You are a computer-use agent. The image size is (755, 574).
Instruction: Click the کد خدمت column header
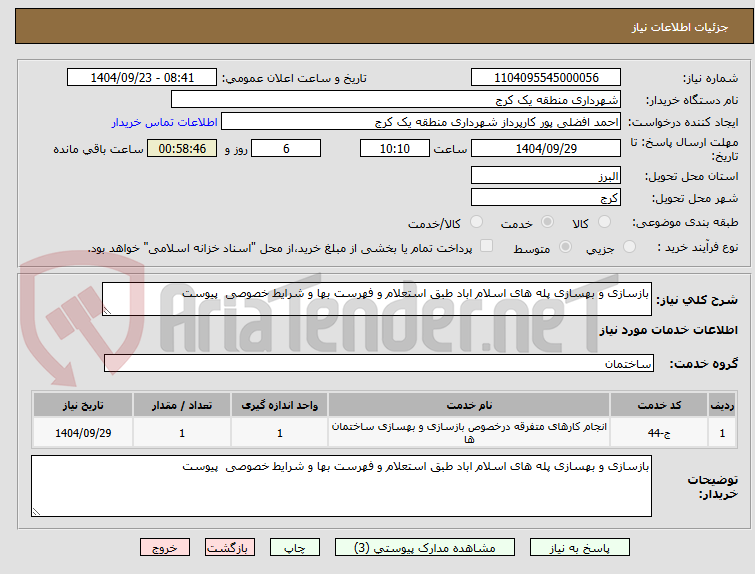click(659, 405)
